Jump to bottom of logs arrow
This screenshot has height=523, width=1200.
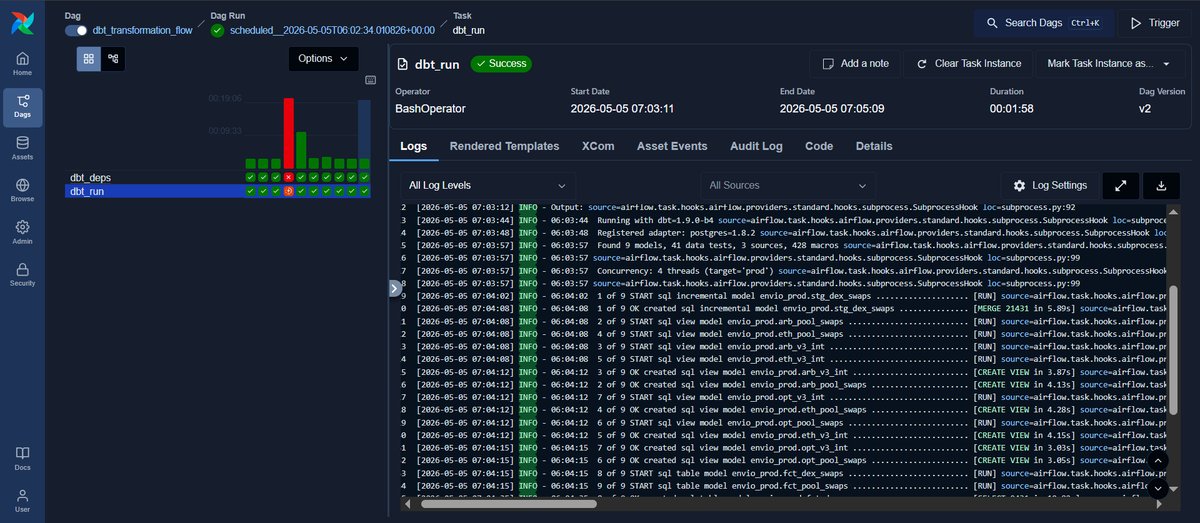pyautogui.click(x=1158, y=488)
